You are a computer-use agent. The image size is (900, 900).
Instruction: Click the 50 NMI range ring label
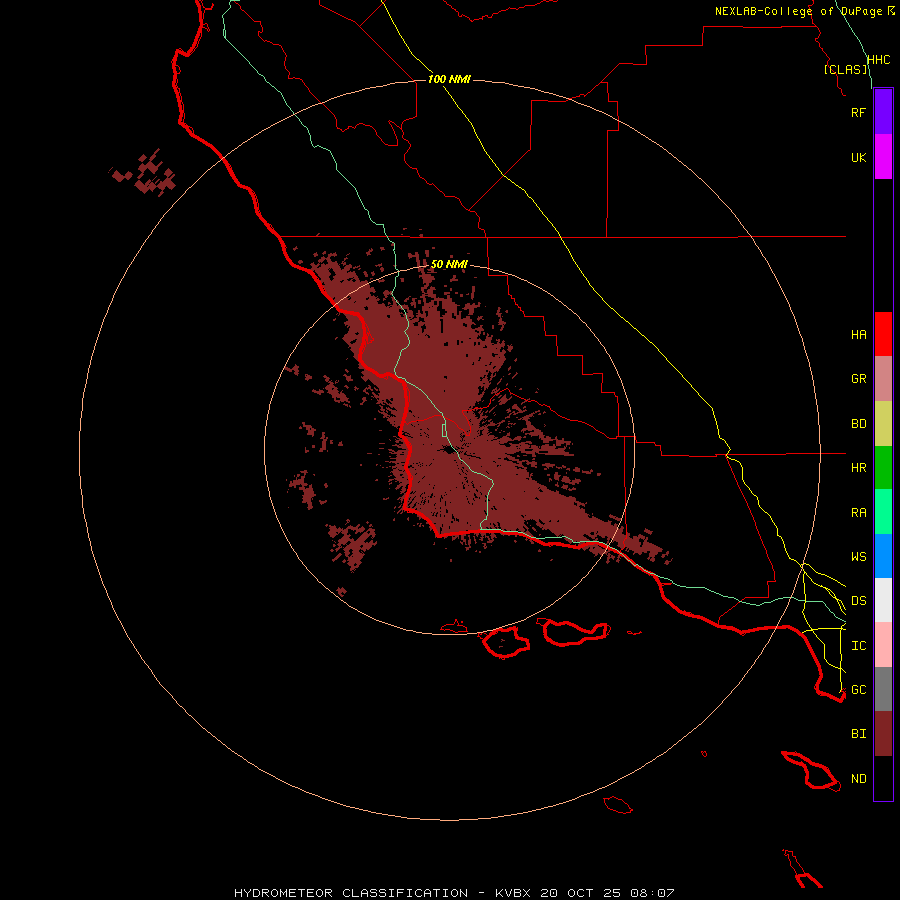[449, 264]
